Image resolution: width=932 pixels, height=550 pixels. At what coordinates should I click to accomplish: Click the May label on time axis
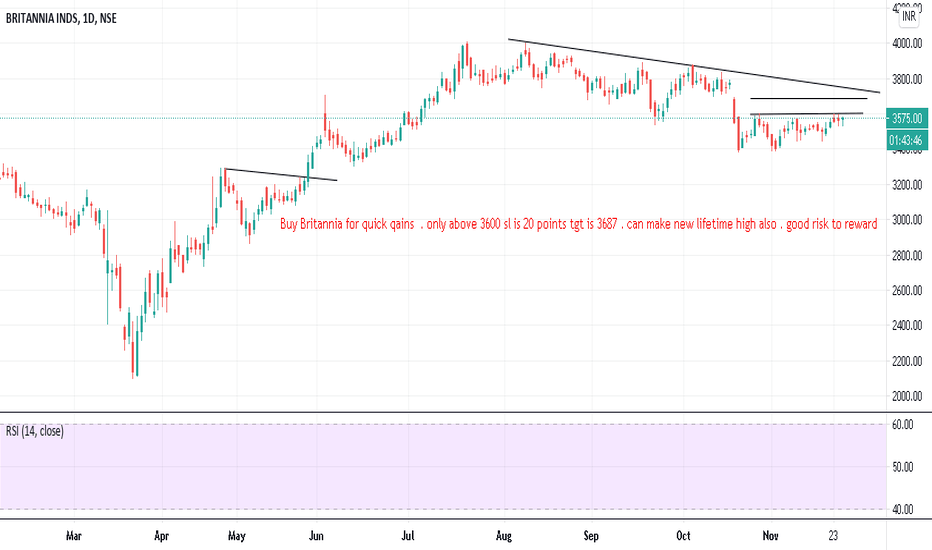(x=237, y=536)
